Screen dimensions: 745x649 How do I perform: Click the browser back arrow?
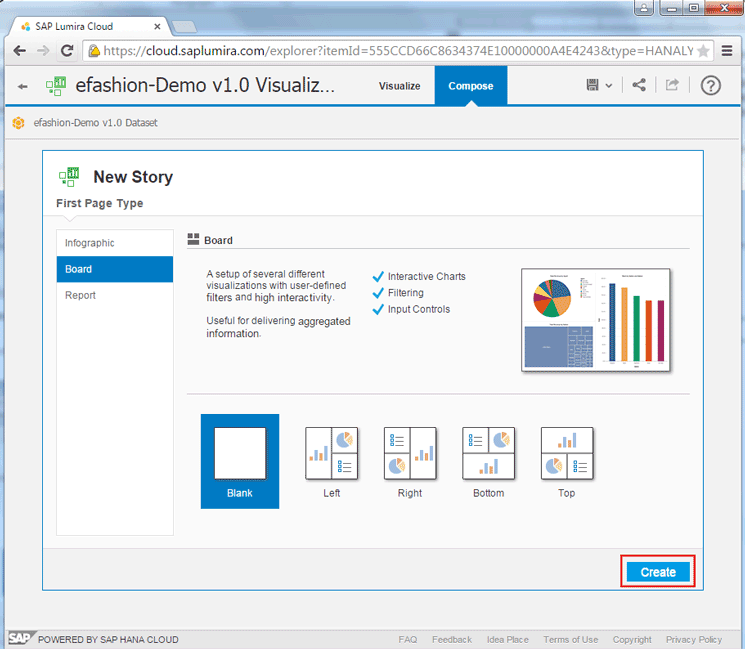19,50
